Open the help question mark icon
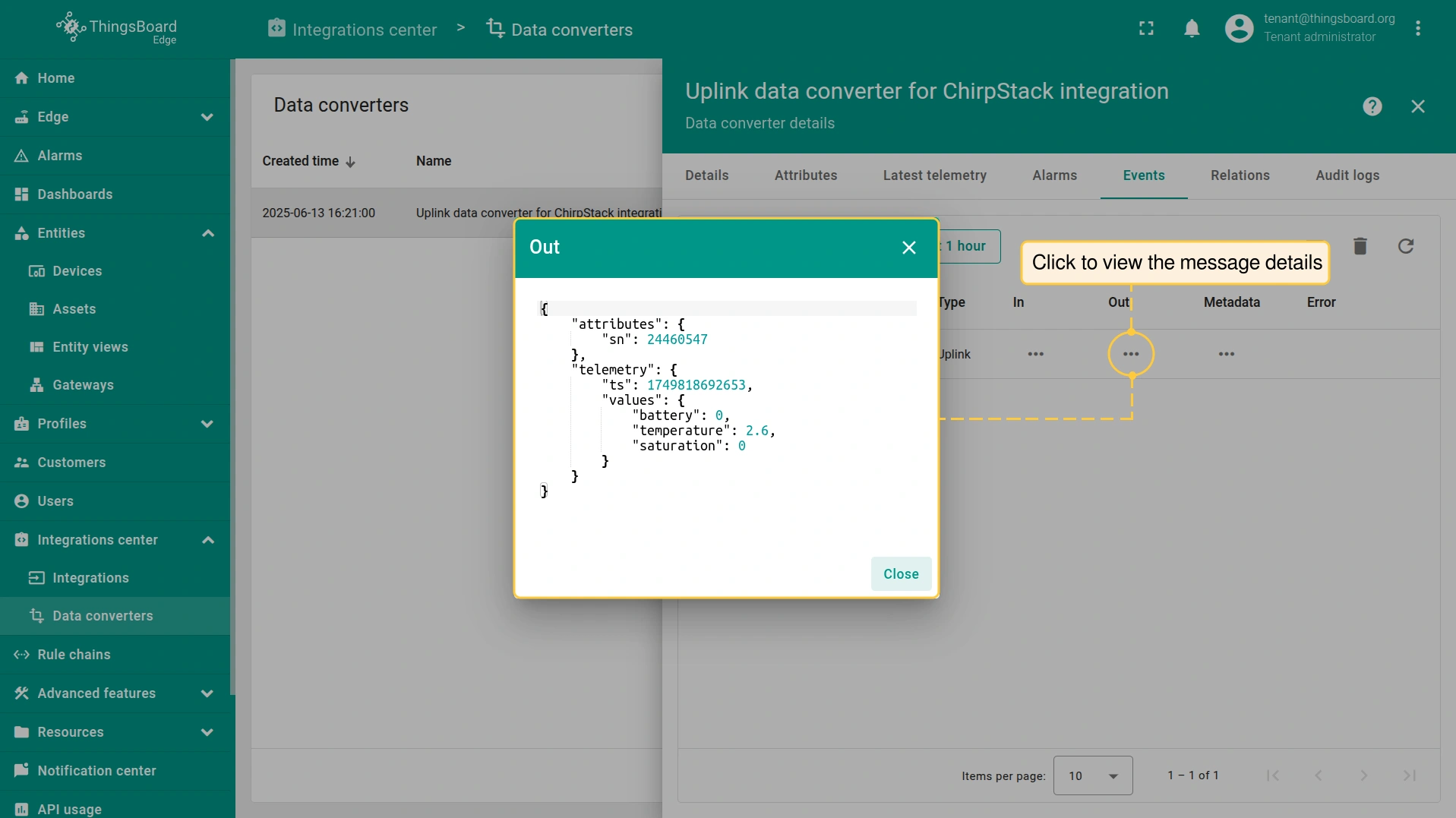 [x=1372, y=106]
